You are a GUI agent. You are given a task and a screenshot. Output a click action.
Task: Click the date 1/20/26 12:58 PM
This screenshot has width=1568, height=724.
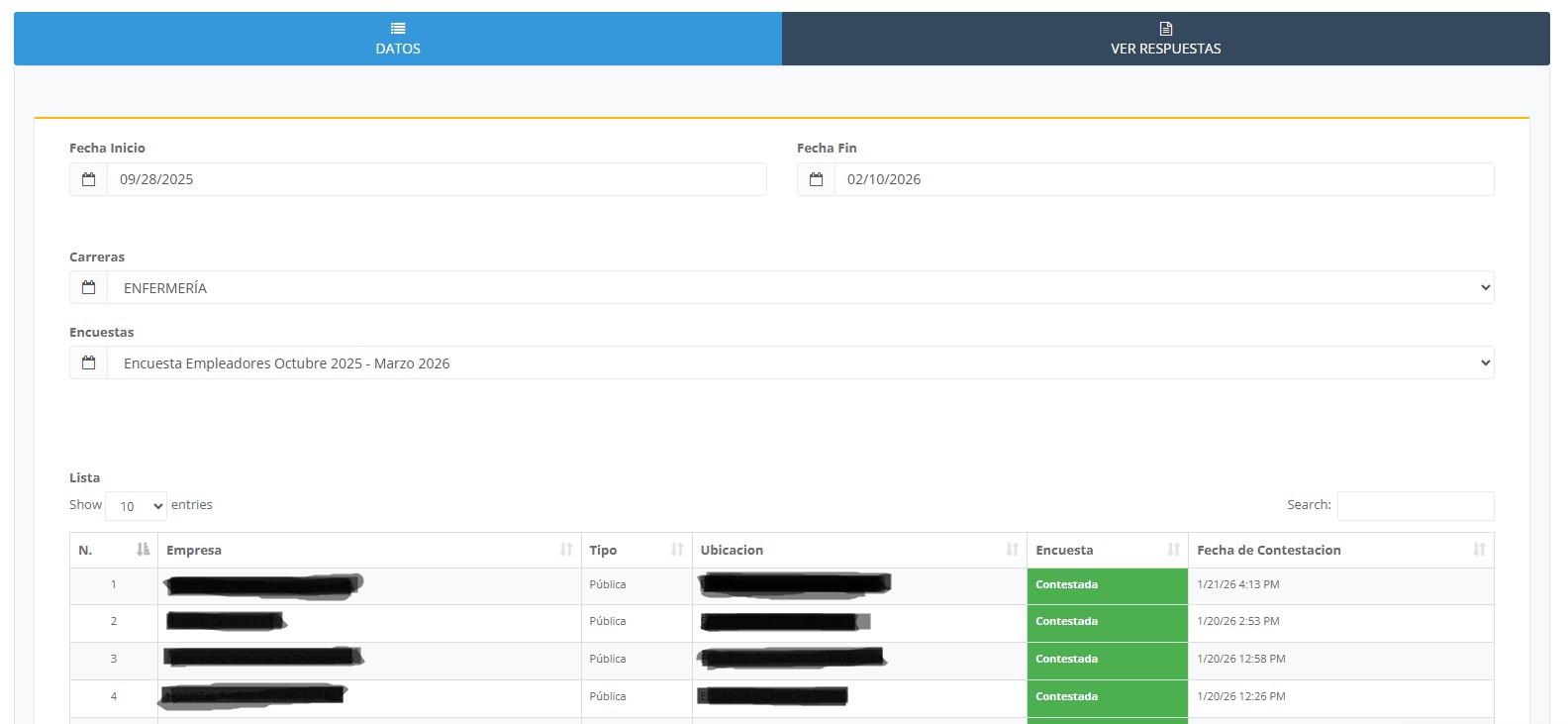point(1241,660)
